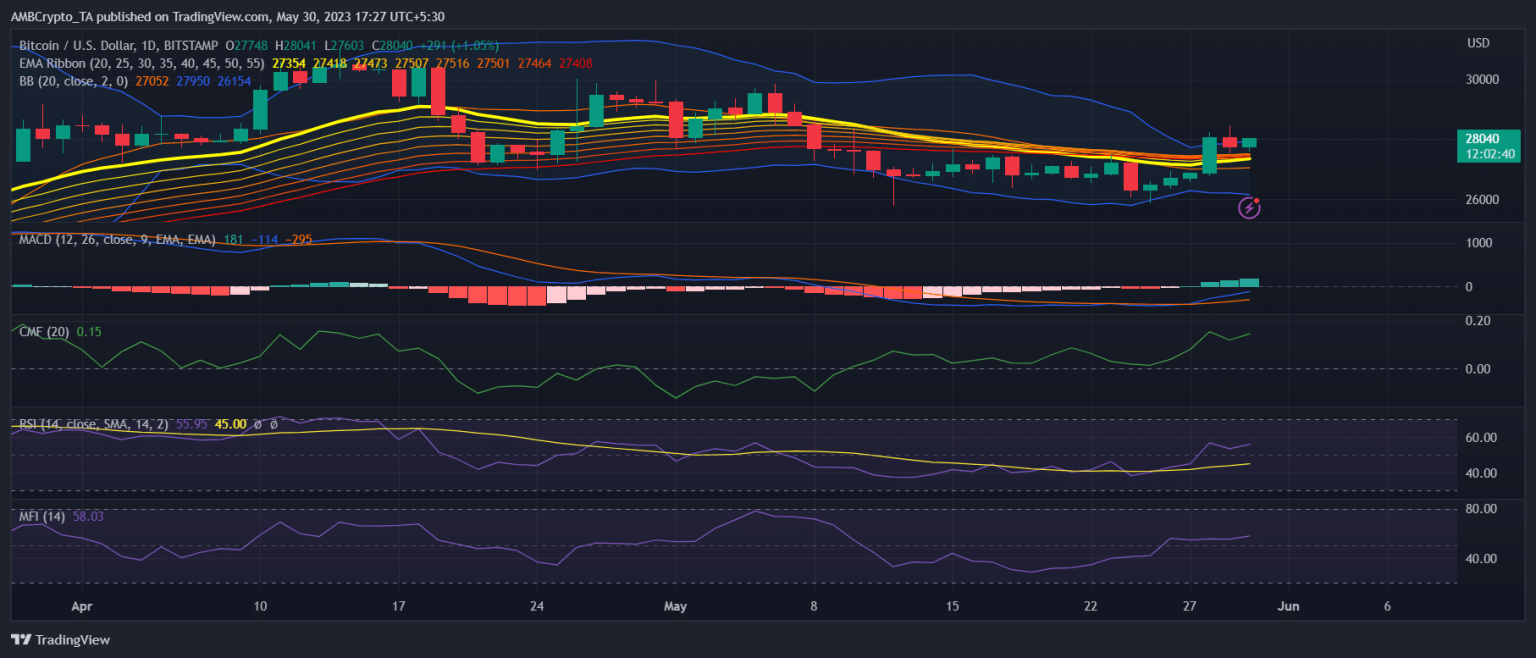Click the TradingView logo in the bottom-left corner
Viewport: 1536px width, 658px height.
pyautogui.click(x=60, y=640)
